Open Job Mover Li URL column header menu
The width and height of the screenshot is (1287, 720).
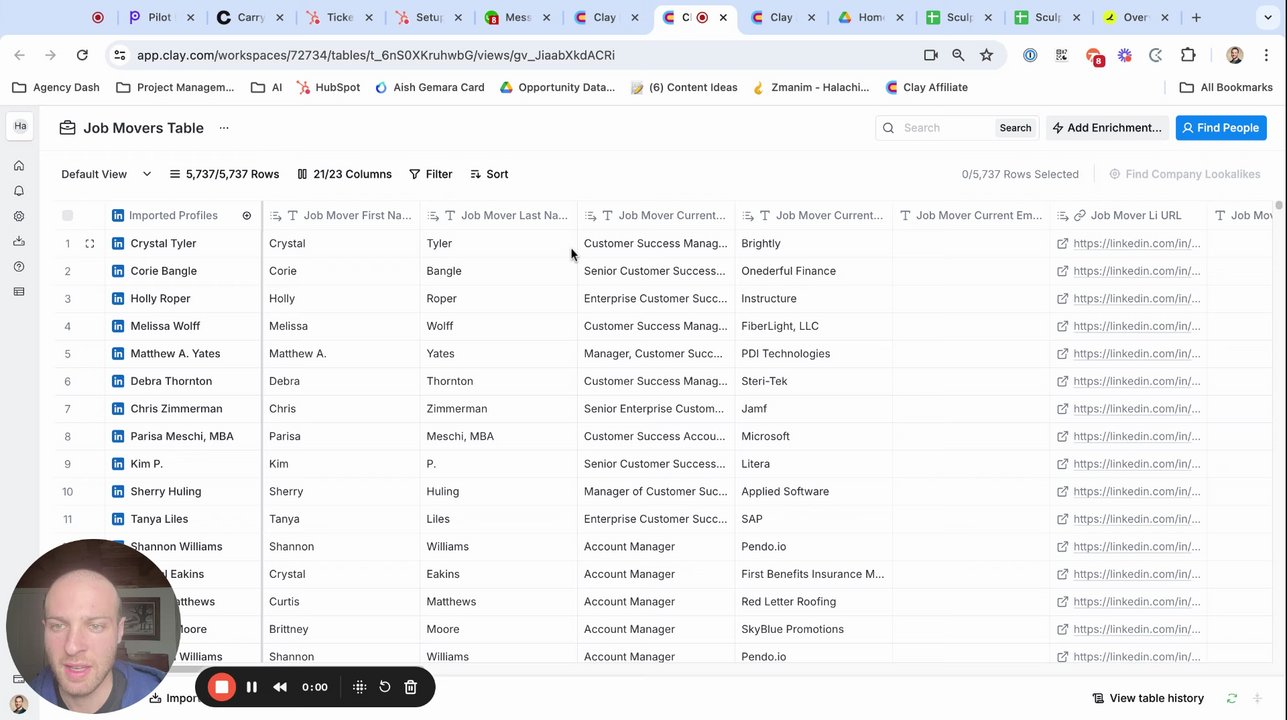tap(1128, 215)
